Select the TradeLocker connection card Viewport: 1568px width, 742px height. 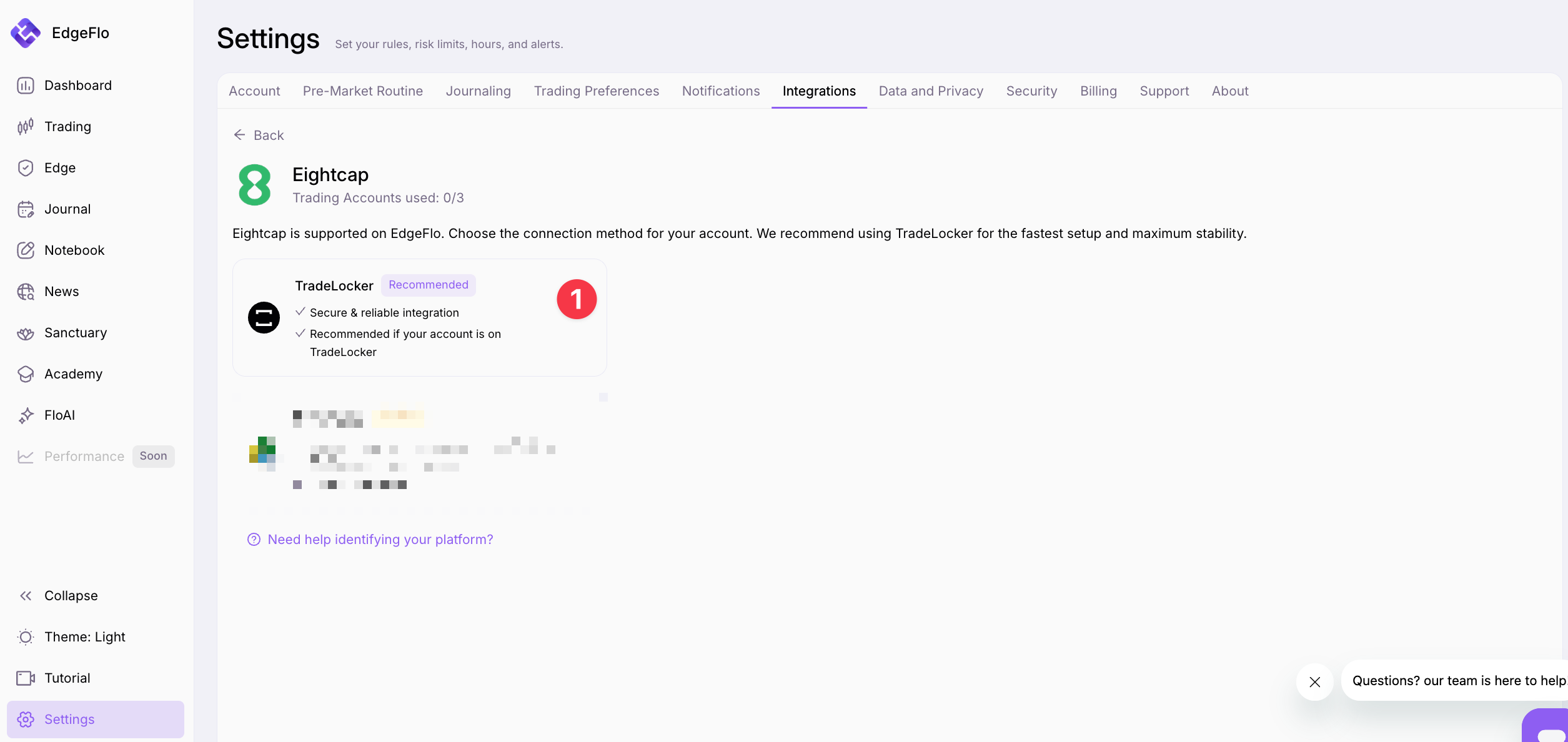point(420,317)
